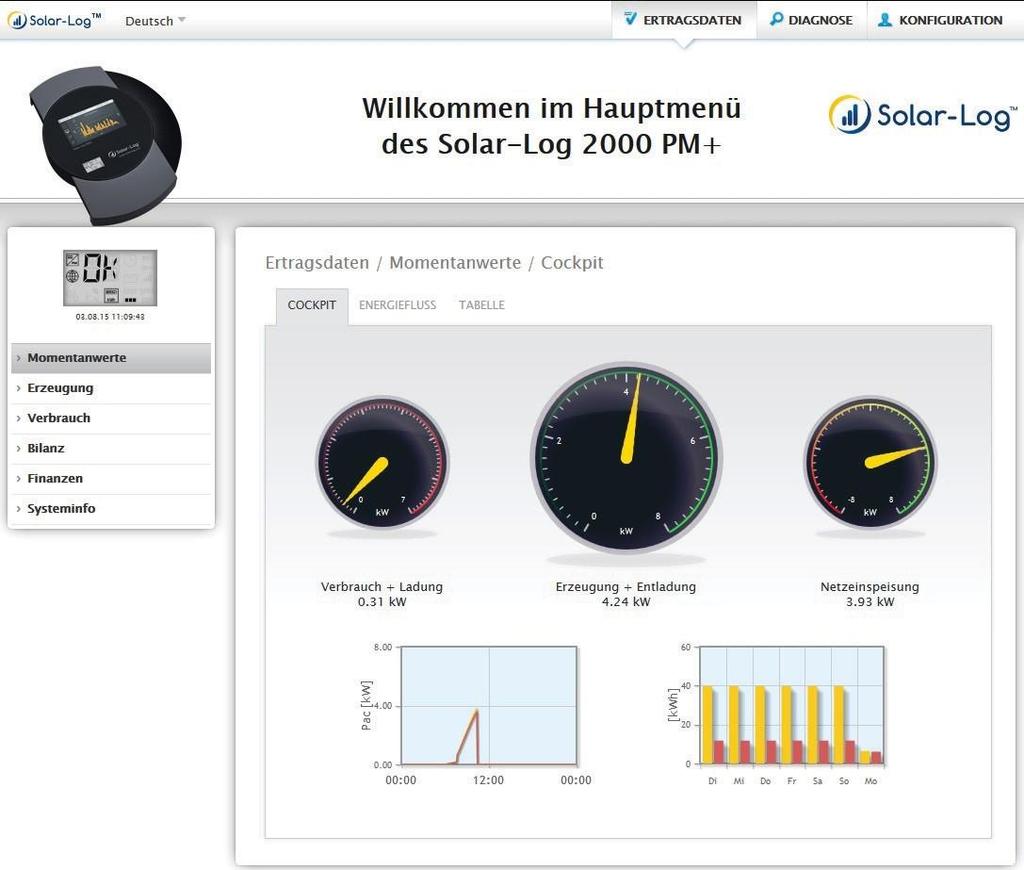Click the weekly kWh bar chart
The width and height of the screenshot is (1024, 870).
coord(792,705)
